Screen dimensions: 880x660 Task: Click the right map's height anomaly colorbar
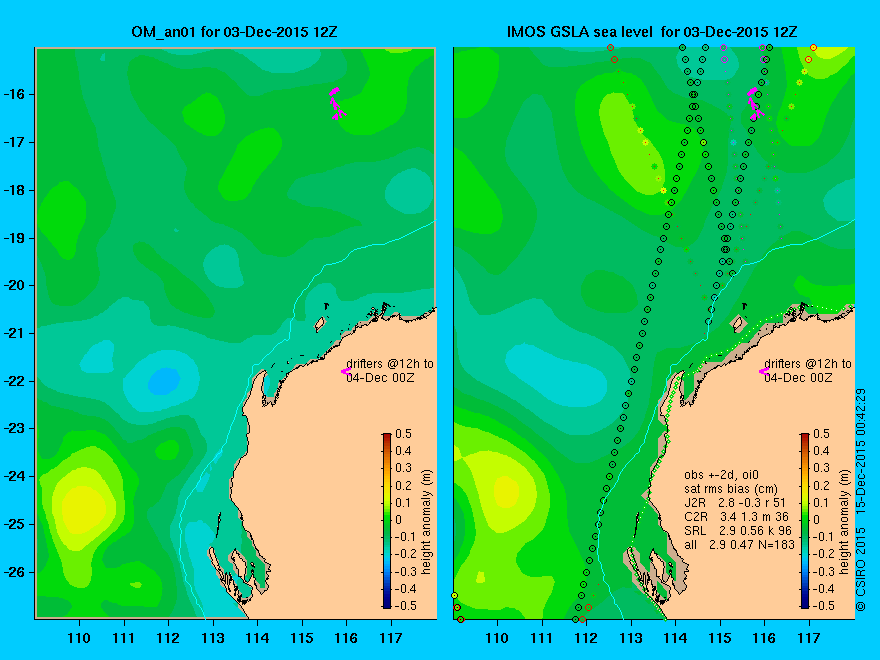click(805, 520)
